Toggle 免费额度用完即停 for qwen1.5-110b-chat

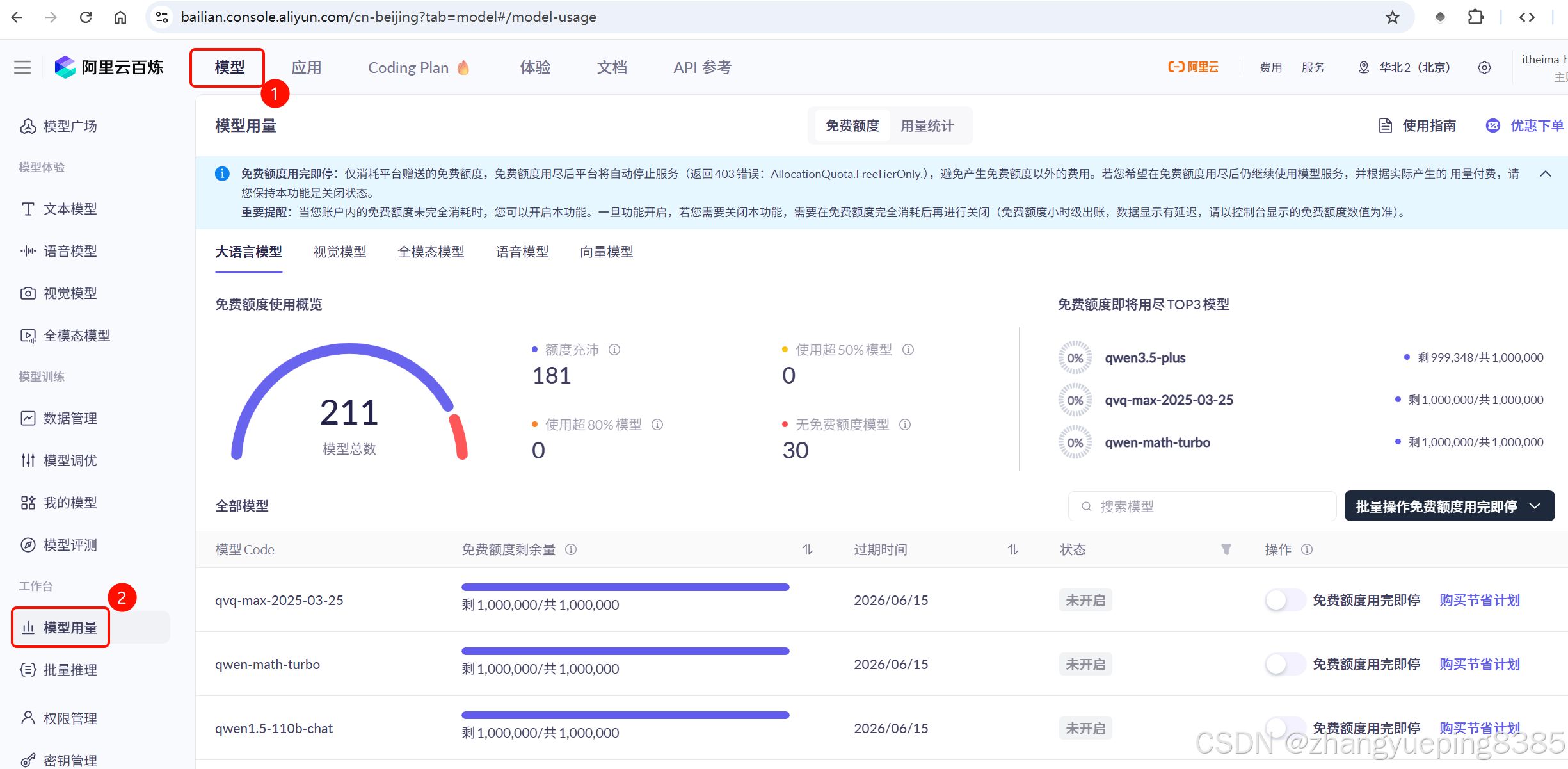pos(1284,727)
